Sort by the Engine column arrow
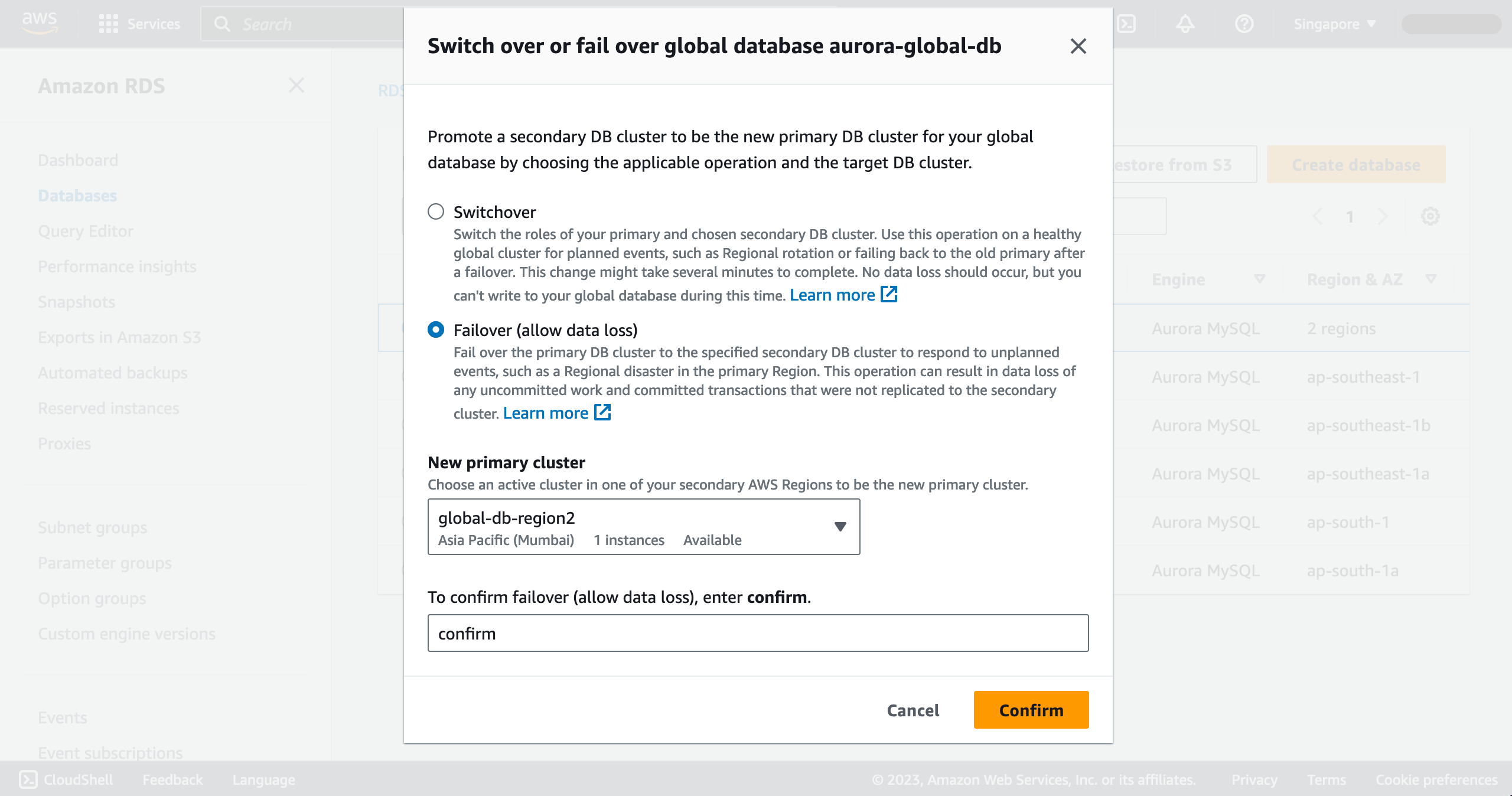 point(1259,279)
